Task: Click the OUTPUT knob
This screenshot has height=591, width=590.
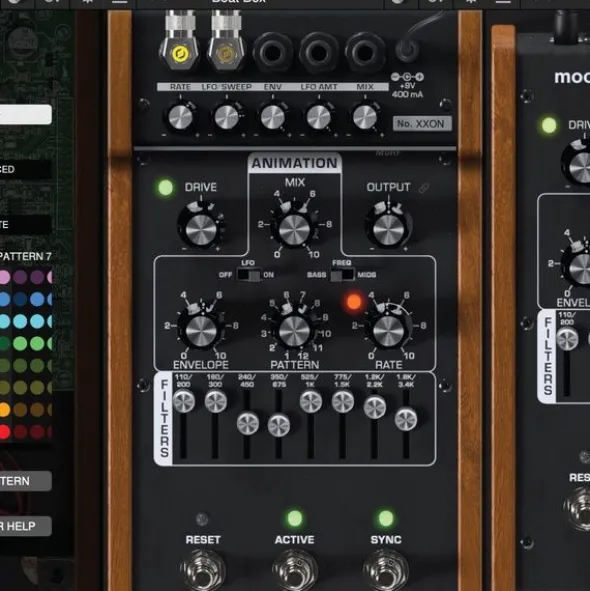Action: (388, 228)
